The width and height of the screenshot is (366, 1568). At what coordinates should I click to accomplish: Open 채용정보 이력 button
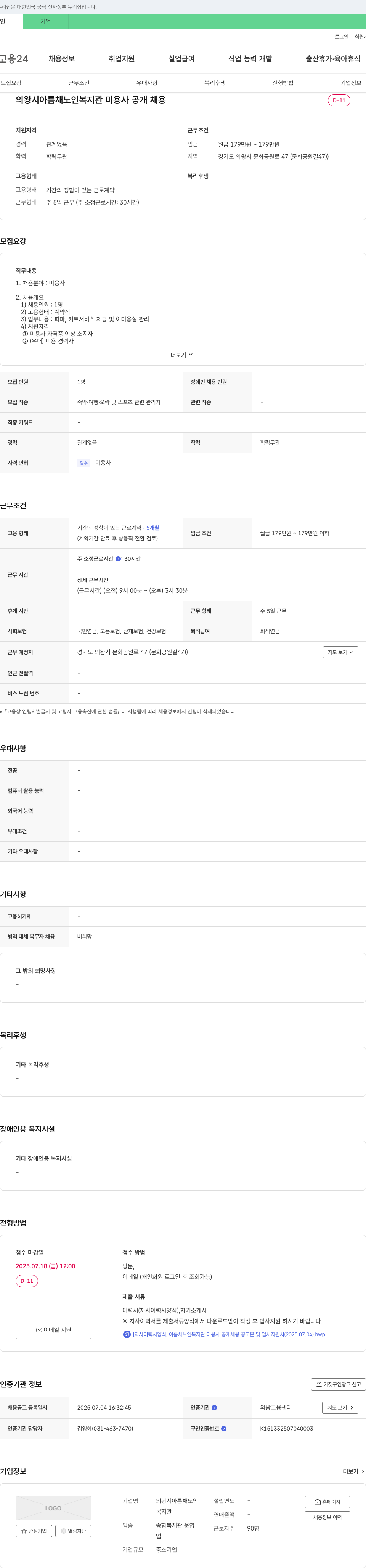pos(327,1517)
